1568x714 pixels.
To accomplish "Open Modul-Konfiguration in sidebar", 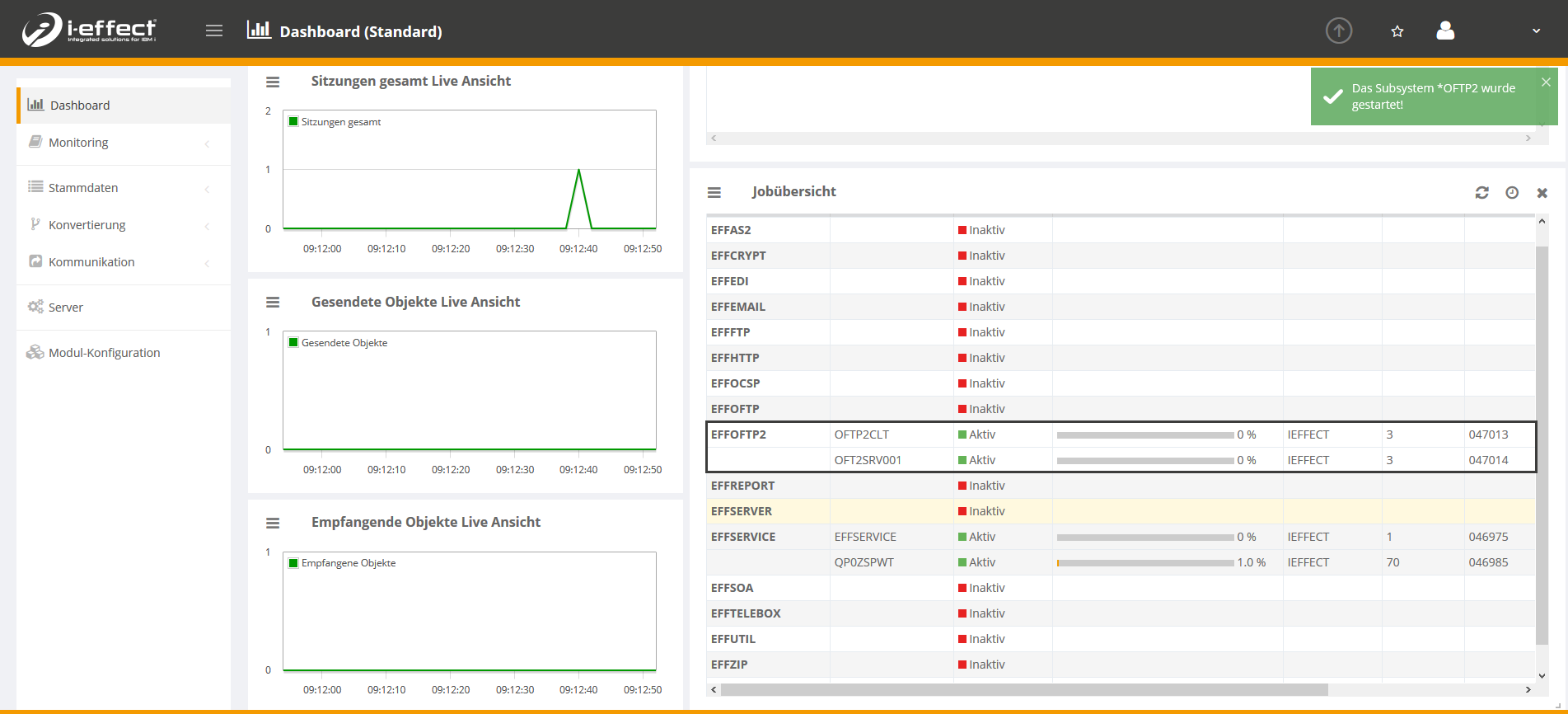I will (104, 353).
